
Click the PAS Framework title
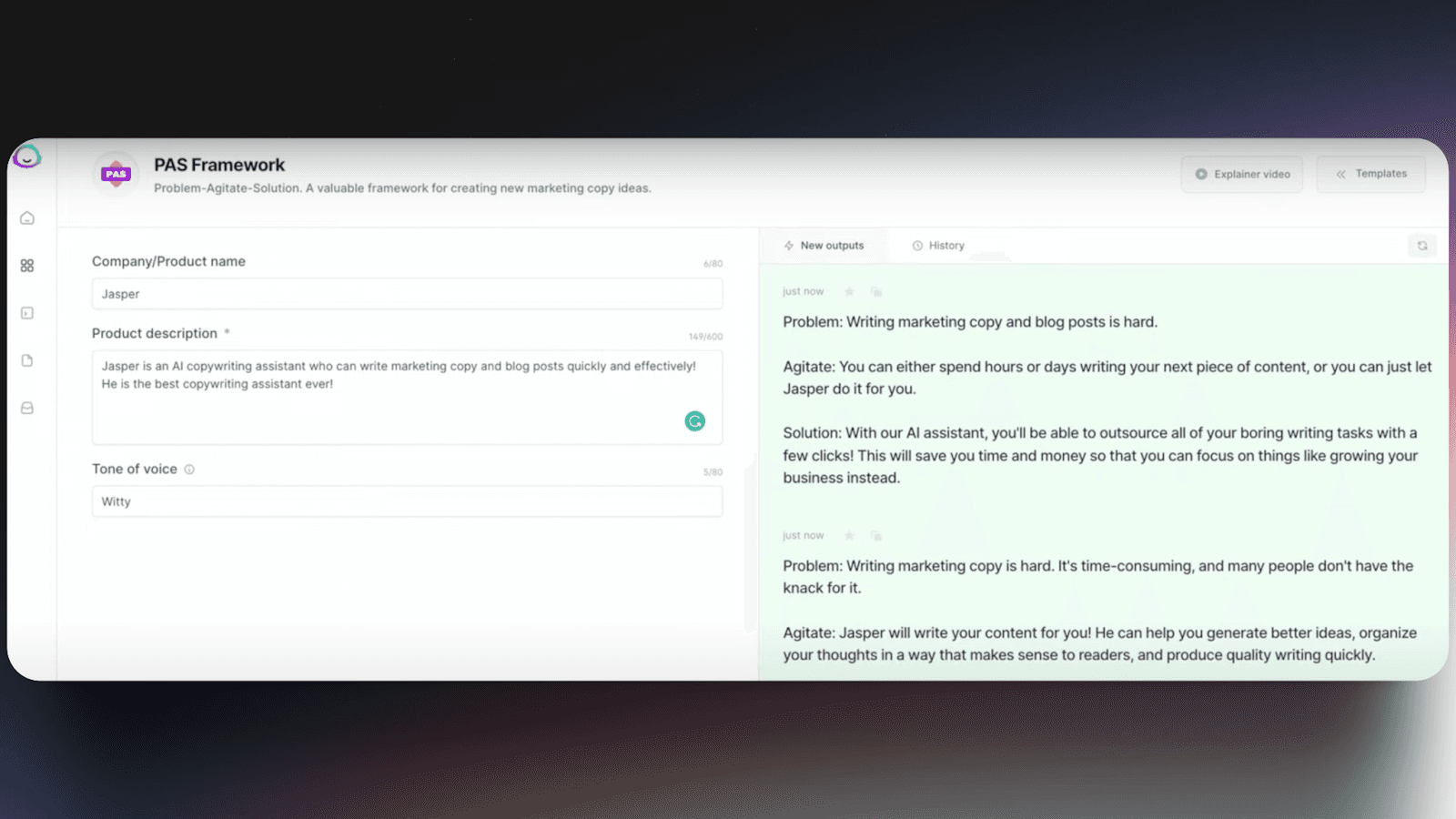219,165
